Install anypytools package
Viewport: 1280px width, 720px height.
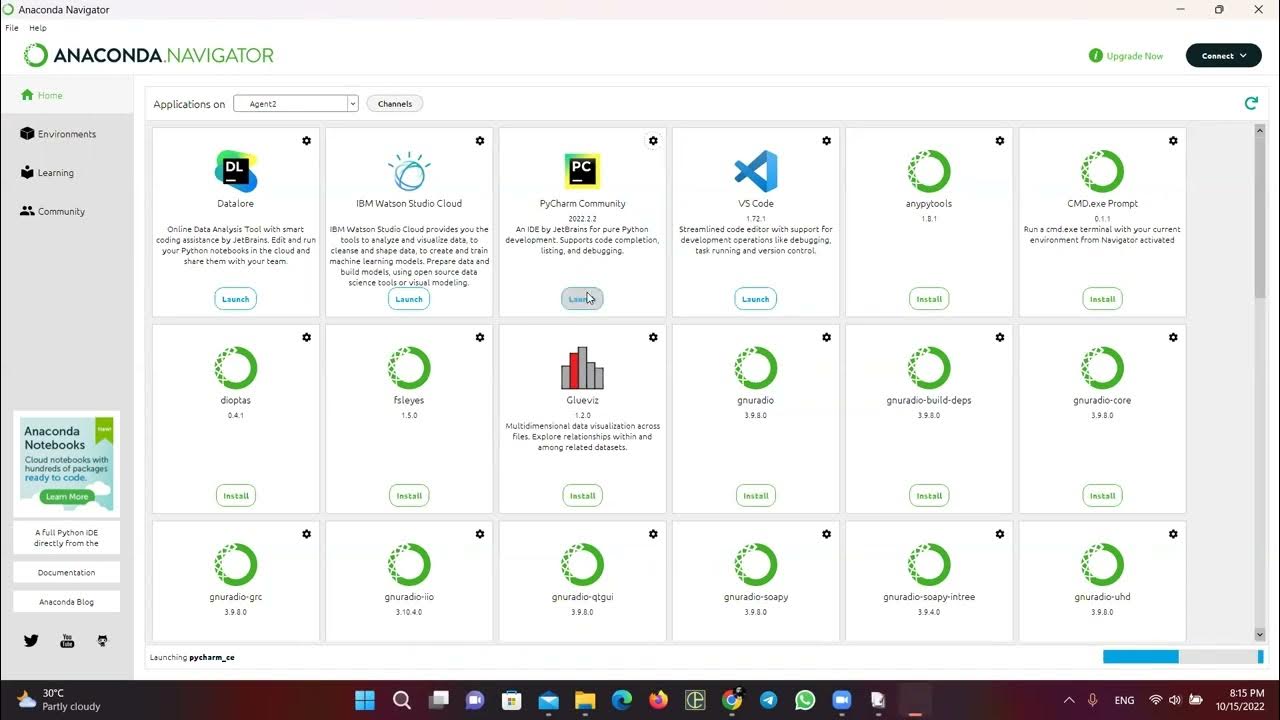point(929,299)
